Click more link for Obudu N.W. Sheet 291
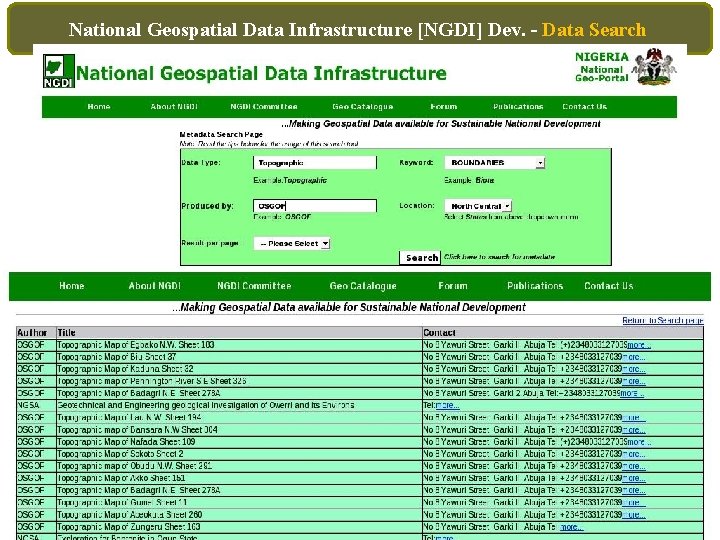Image resolution: width=720 pixels, height=540 pixels. tap(634, 466)
